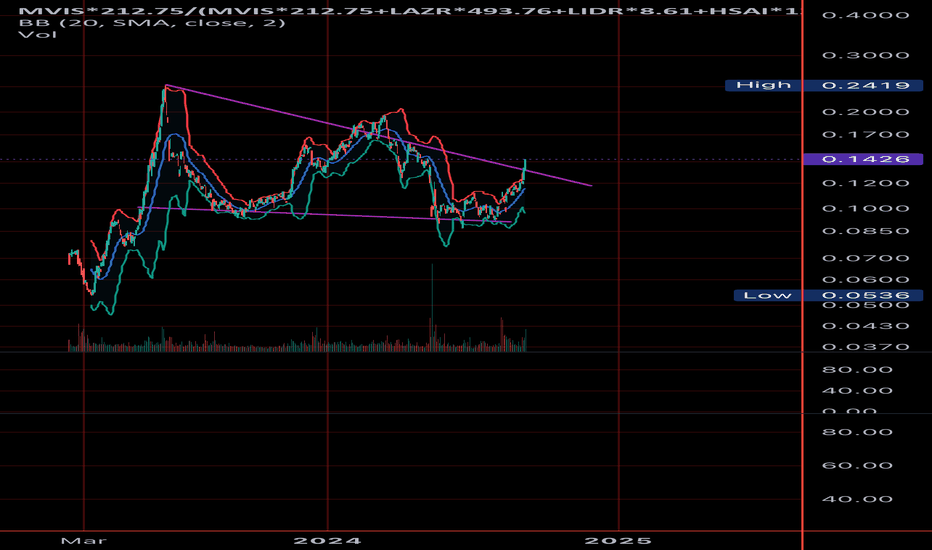Click the 0.0600 price axis label
Viewport: 932px width, 550px height.
[865, 279]
